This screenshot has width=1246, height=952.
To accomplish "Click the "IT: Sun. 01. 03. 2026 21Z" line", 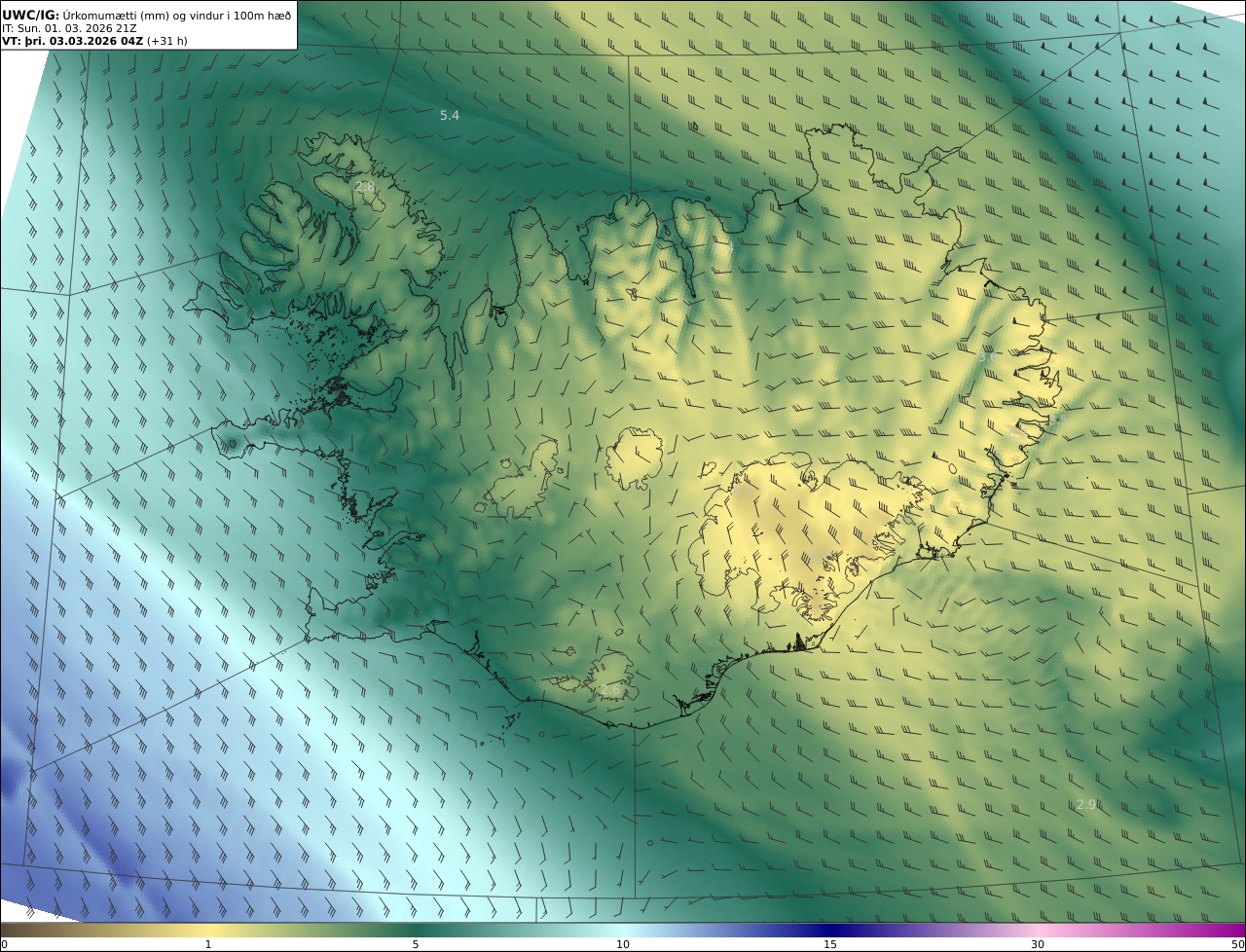I will 70,28.
